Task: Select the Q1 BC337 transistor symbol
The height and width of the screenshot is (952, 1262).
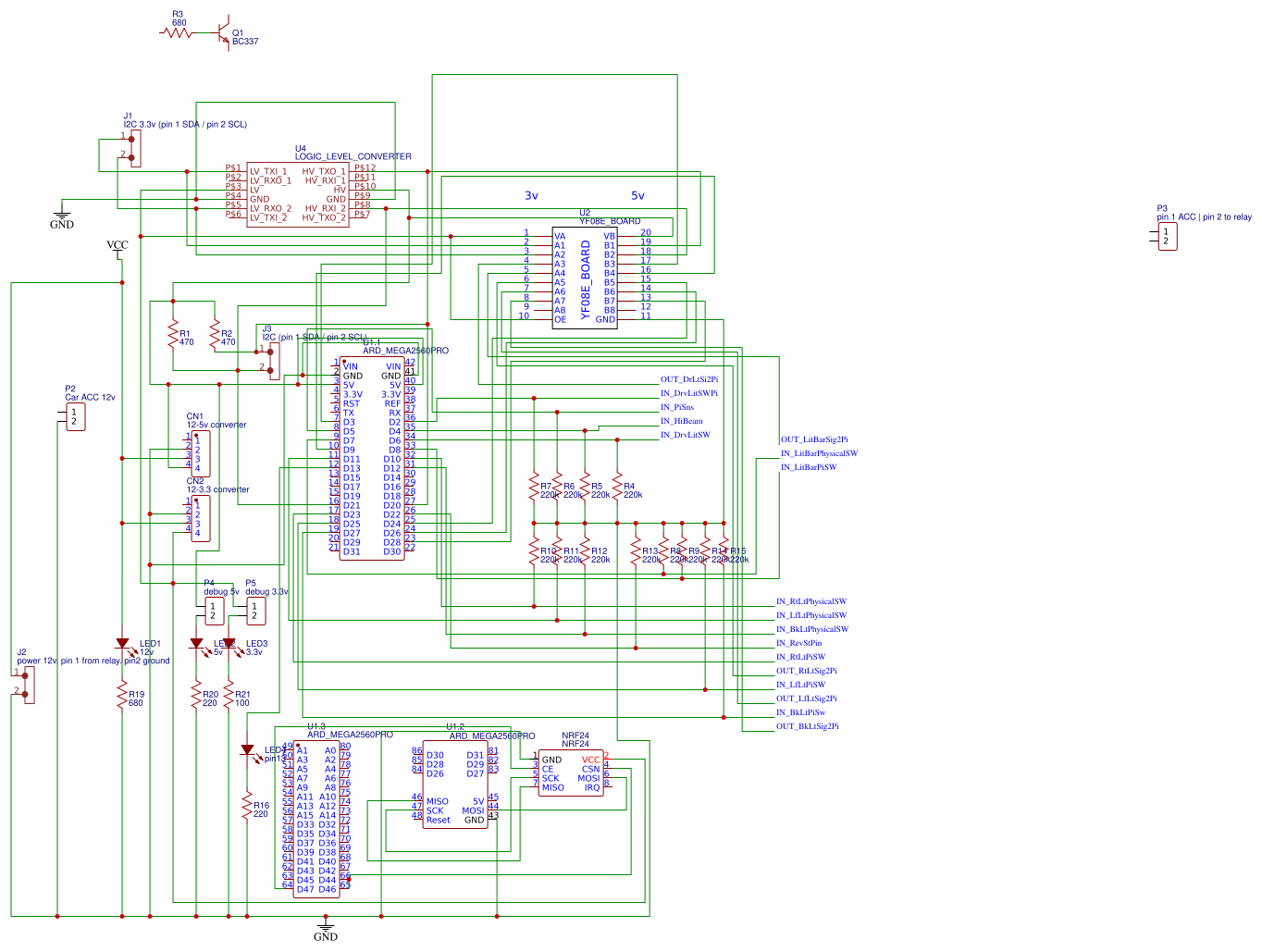Action: (x=222, y=32)
